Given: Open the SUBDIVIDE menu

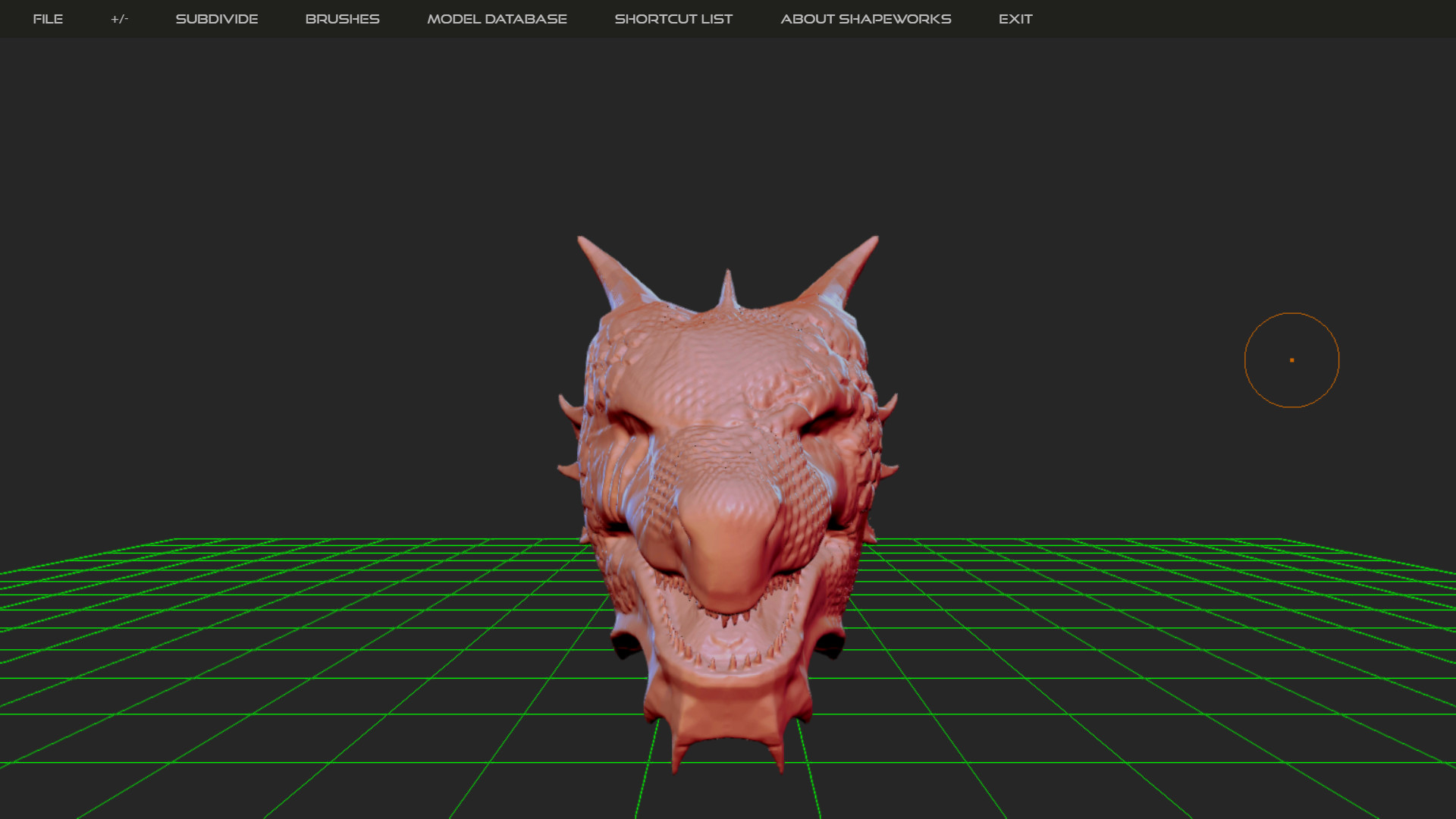Looking at the screenshot, I should (x=217, y=19).
